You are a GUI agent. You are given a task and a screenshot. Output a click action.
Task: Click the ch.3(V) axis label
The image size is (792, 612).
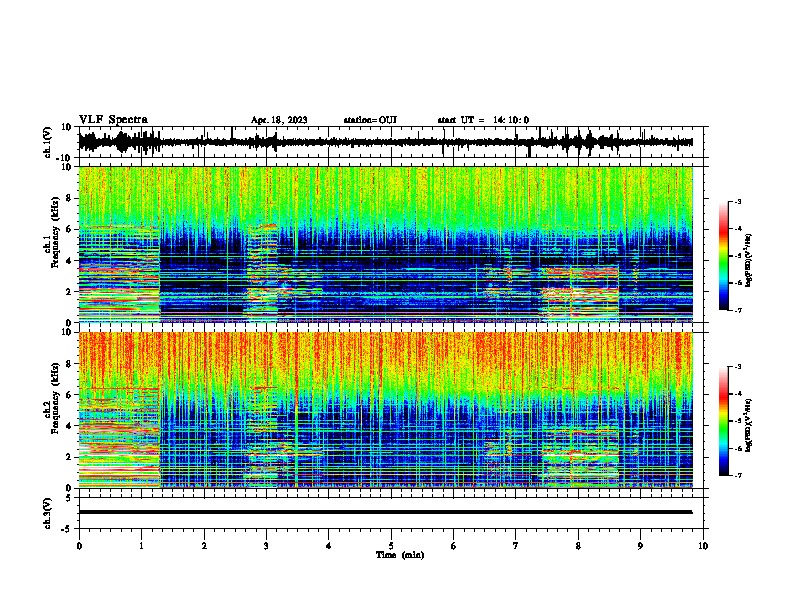48,513
